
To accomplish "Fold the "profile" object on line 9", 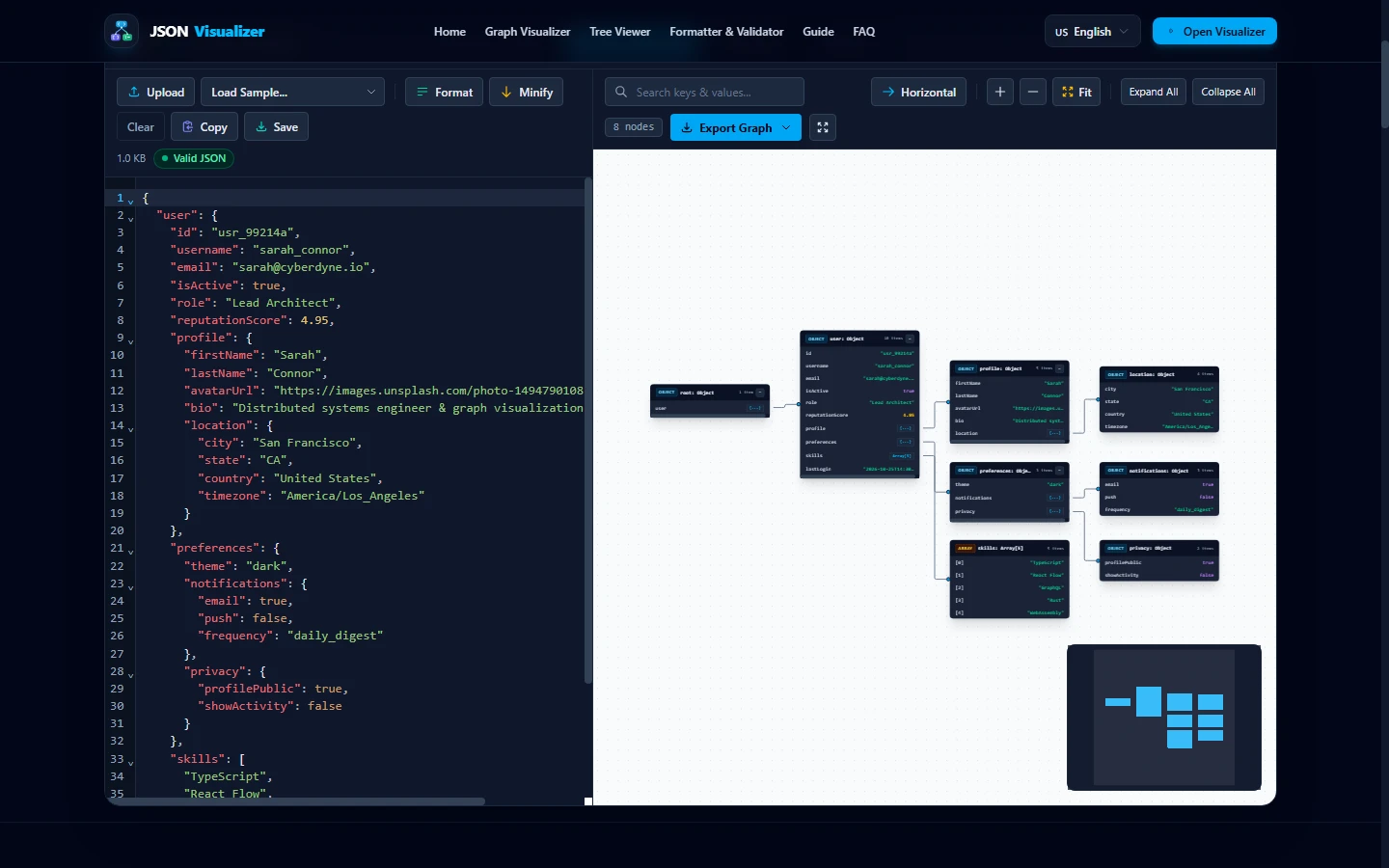I will point(131,340).
